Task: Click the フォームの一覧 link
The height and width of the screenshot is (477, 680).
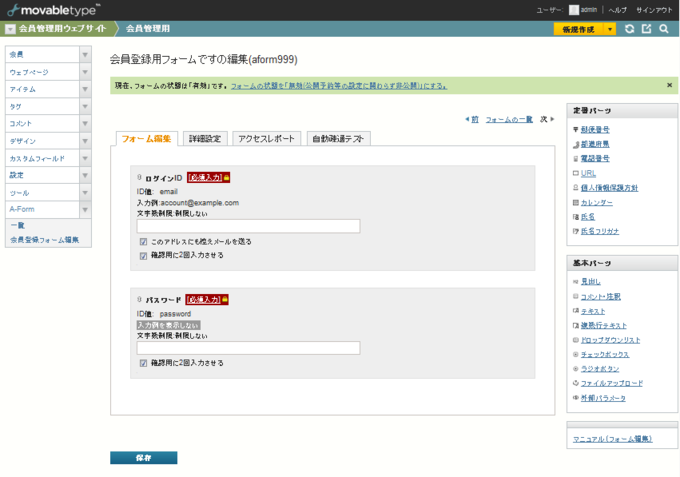Action: tap(508, 119)
